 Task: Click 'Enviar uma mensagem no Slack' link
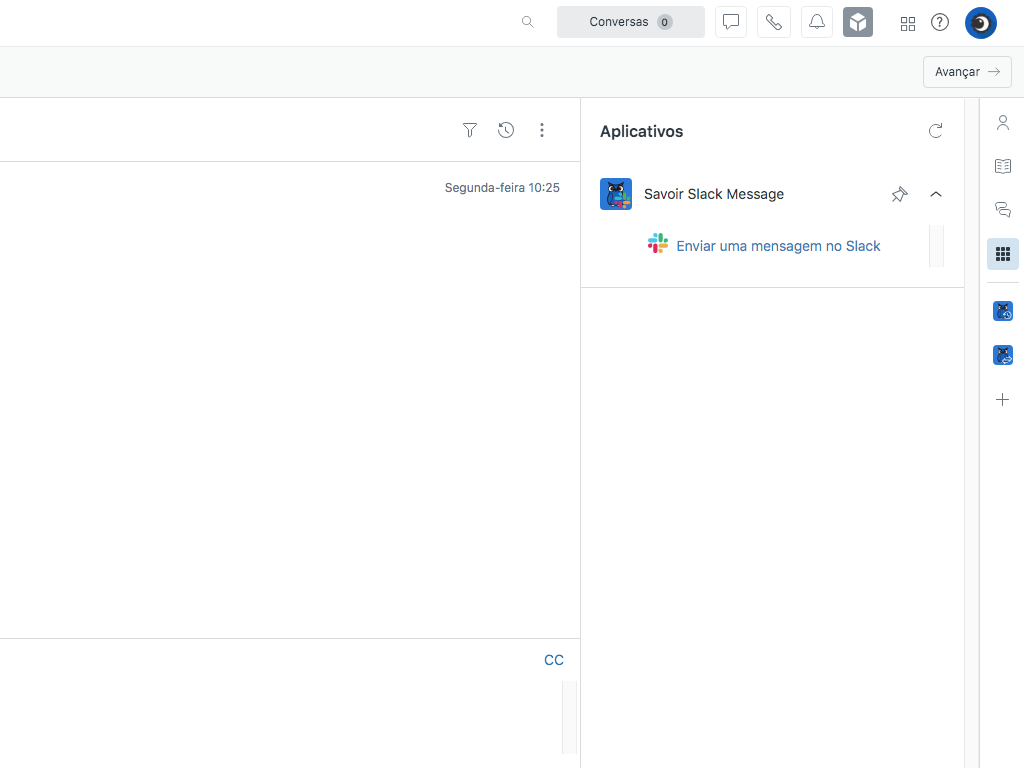click(x=778, y=246)
